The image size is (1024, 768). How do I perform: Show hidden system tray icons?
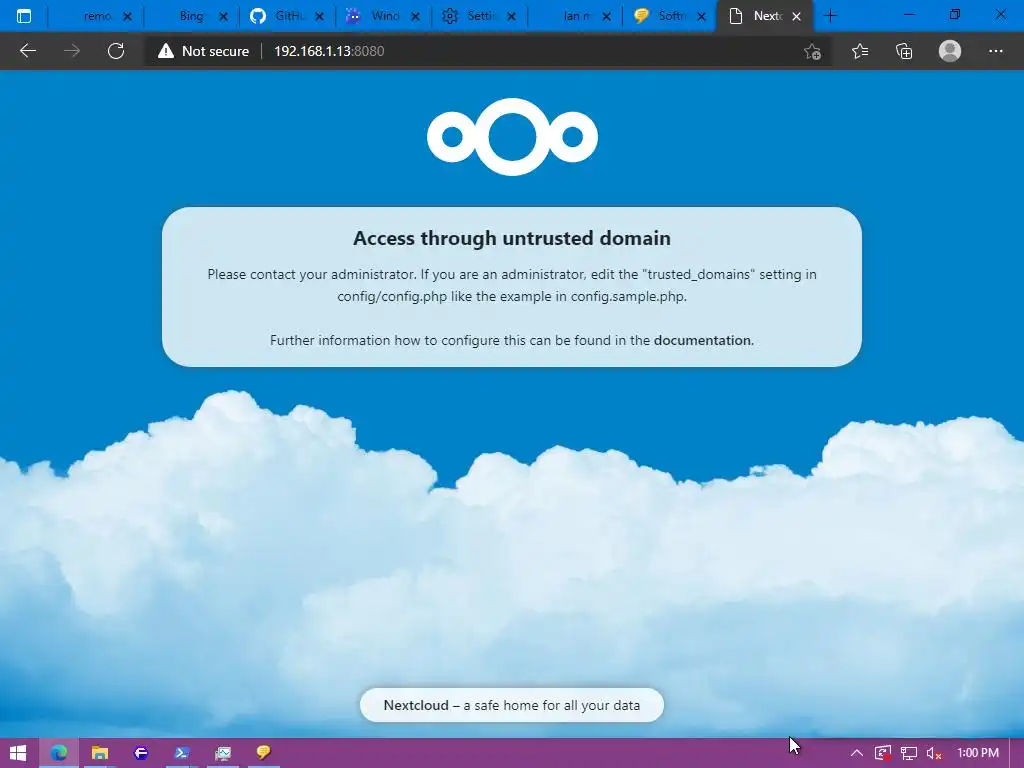coord(857,753)
